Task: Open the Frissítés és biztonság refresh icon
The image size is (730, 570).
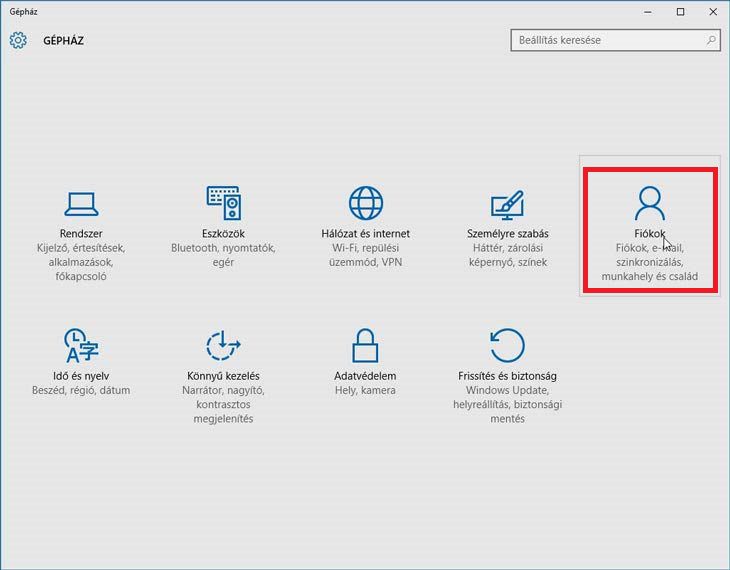Action: point(507,346)
